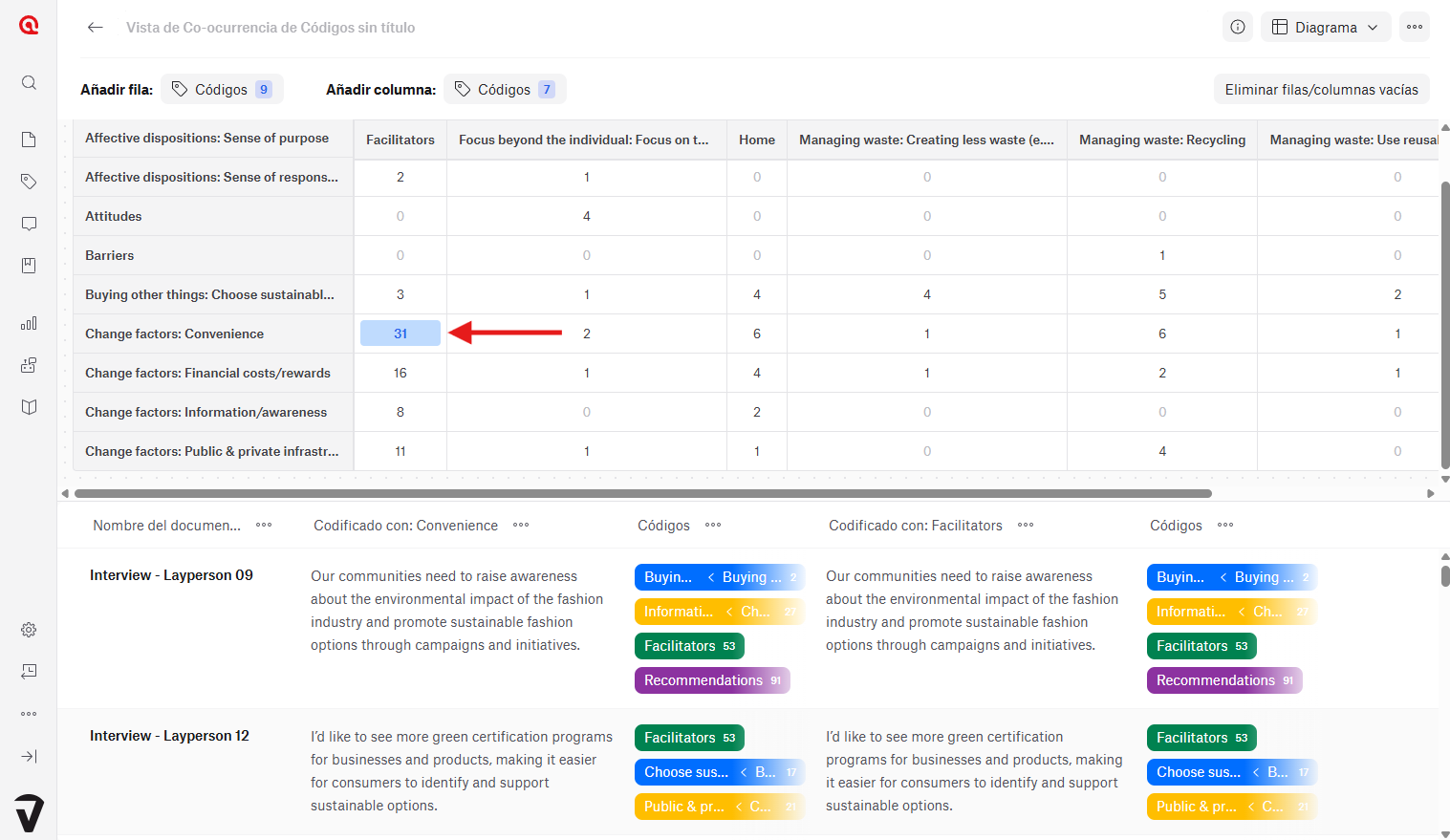Click second Facilitators 53 tag for Layperson 12

point(1201,738)
